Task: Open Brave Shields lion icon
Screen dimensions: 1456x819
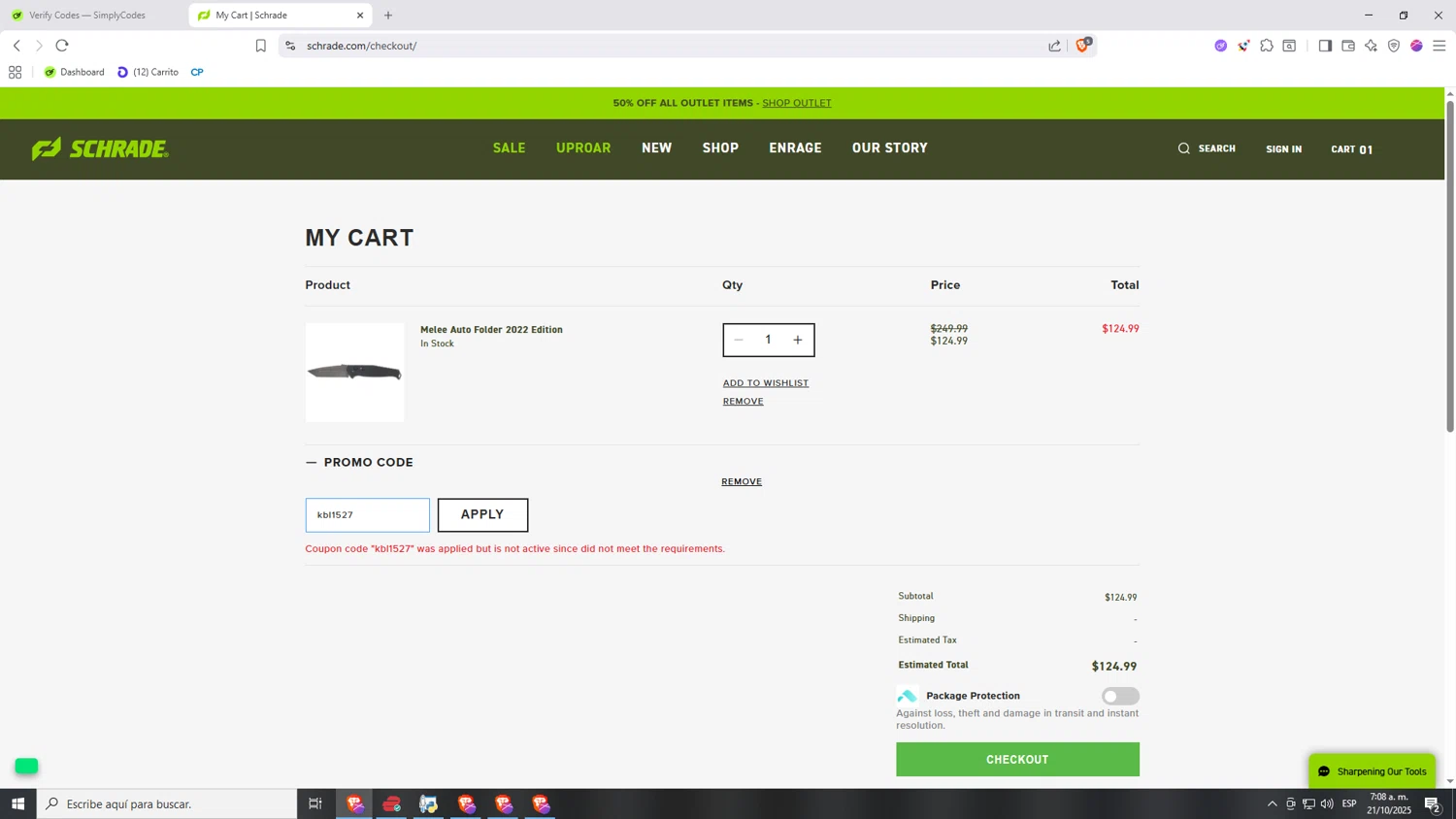Action: [1082, 45]
